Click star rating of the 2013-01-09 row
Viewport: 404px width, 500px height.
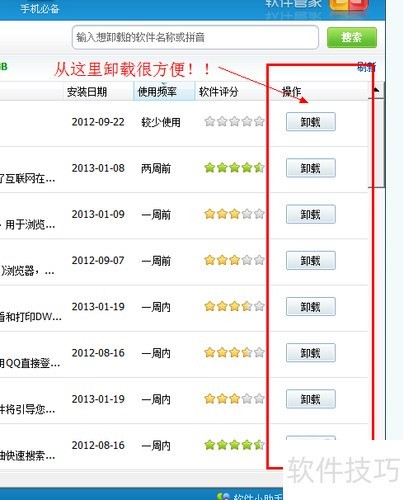(x=234, y=214)
